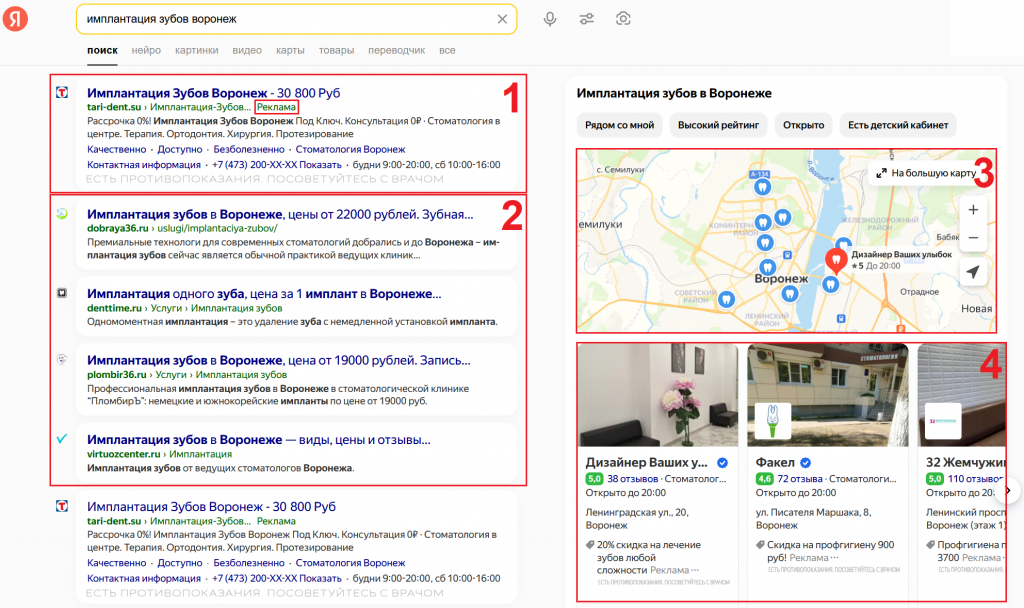Open 38 отзывов link
This screenshot has height=608, width=1024.
click(x=633, y=479)
